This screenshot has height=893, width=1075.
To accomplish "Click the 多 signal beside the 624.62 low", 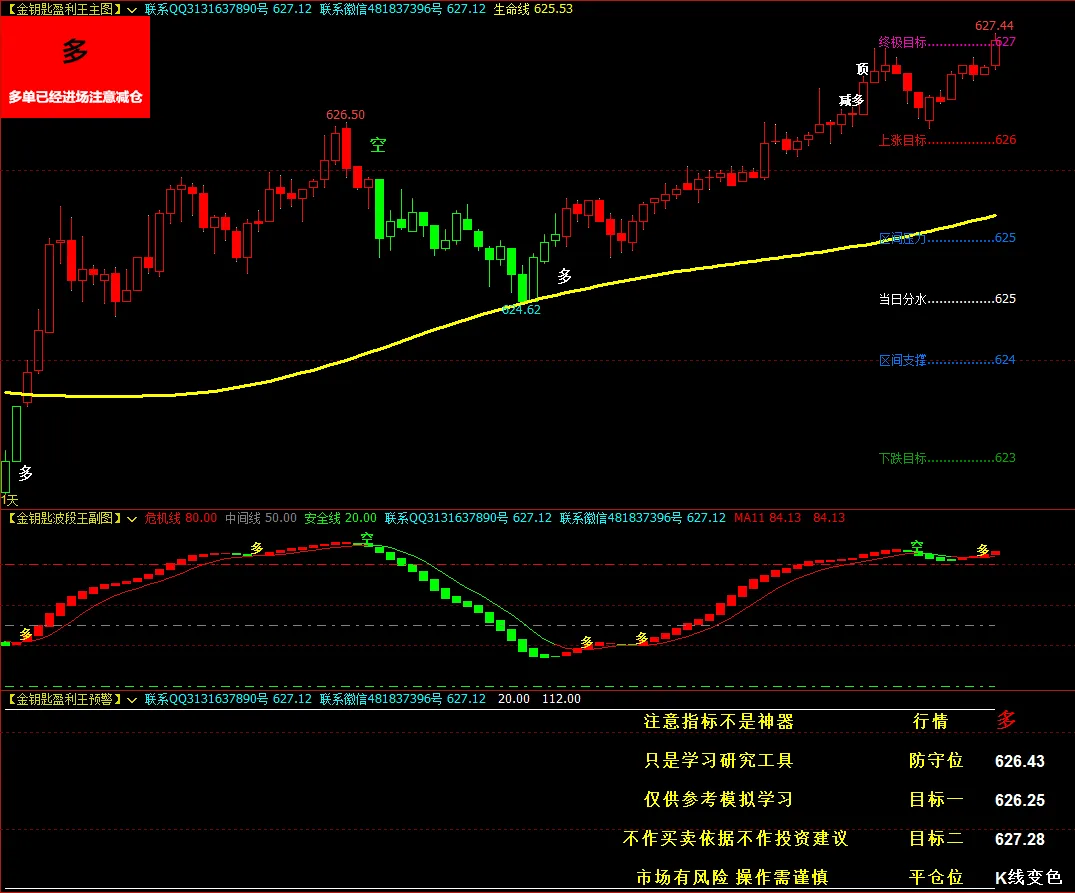I will click(x=564, y=276).
